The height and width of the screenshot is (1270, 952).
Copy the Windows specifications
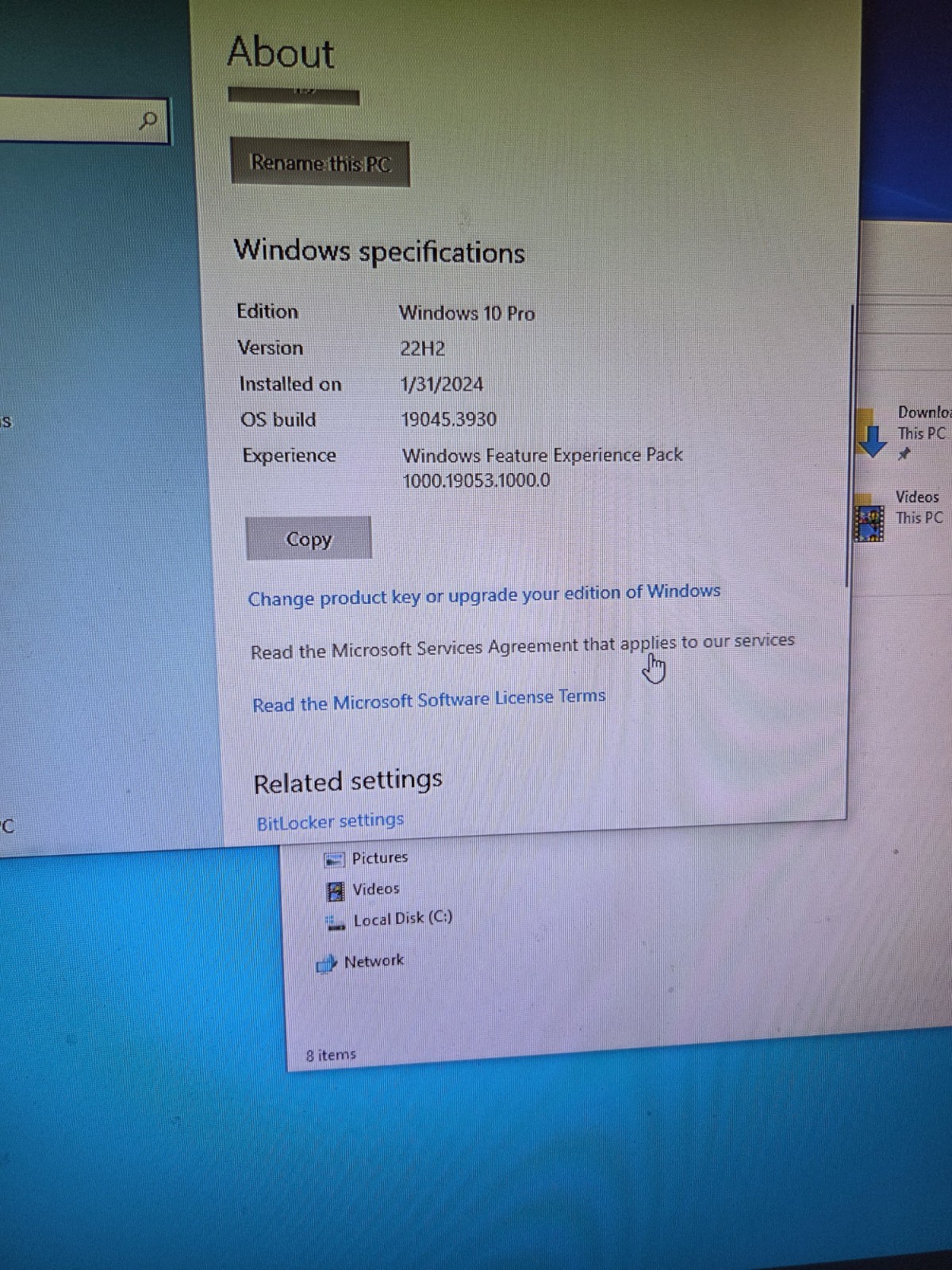[x=309, y=539]
